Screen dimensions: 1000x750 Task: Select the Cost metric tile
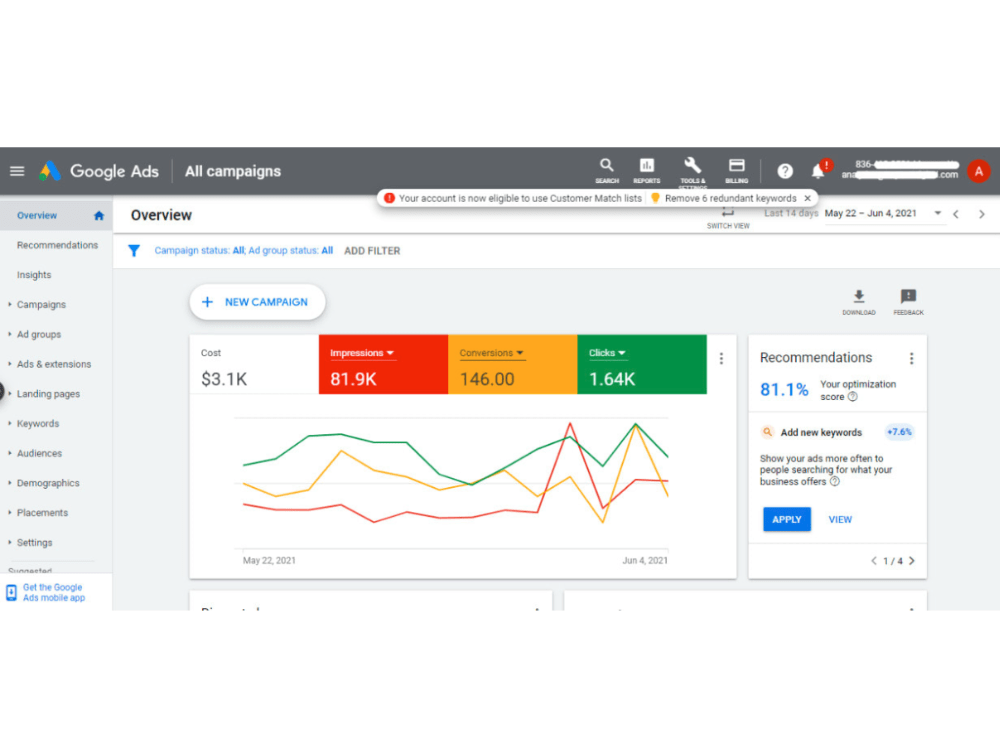coord(254,364)
